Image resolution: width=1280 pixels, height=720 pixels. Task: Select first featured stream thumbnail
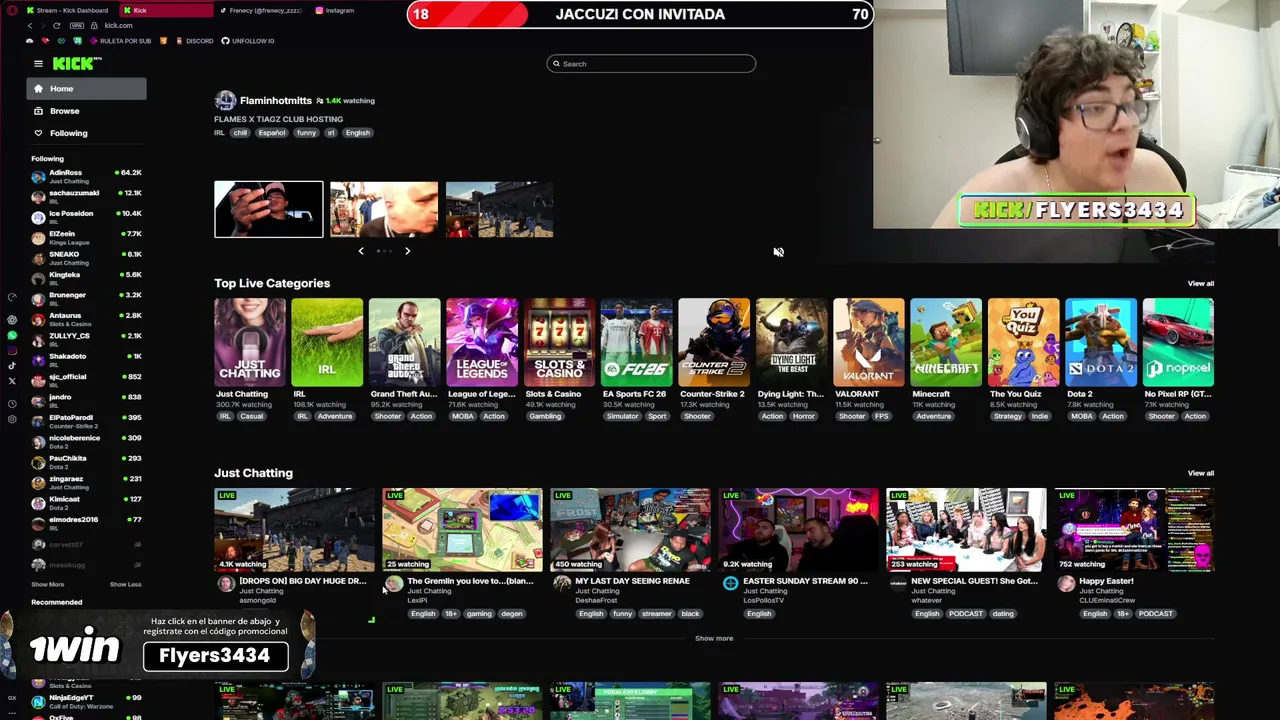tap(269, 209)
